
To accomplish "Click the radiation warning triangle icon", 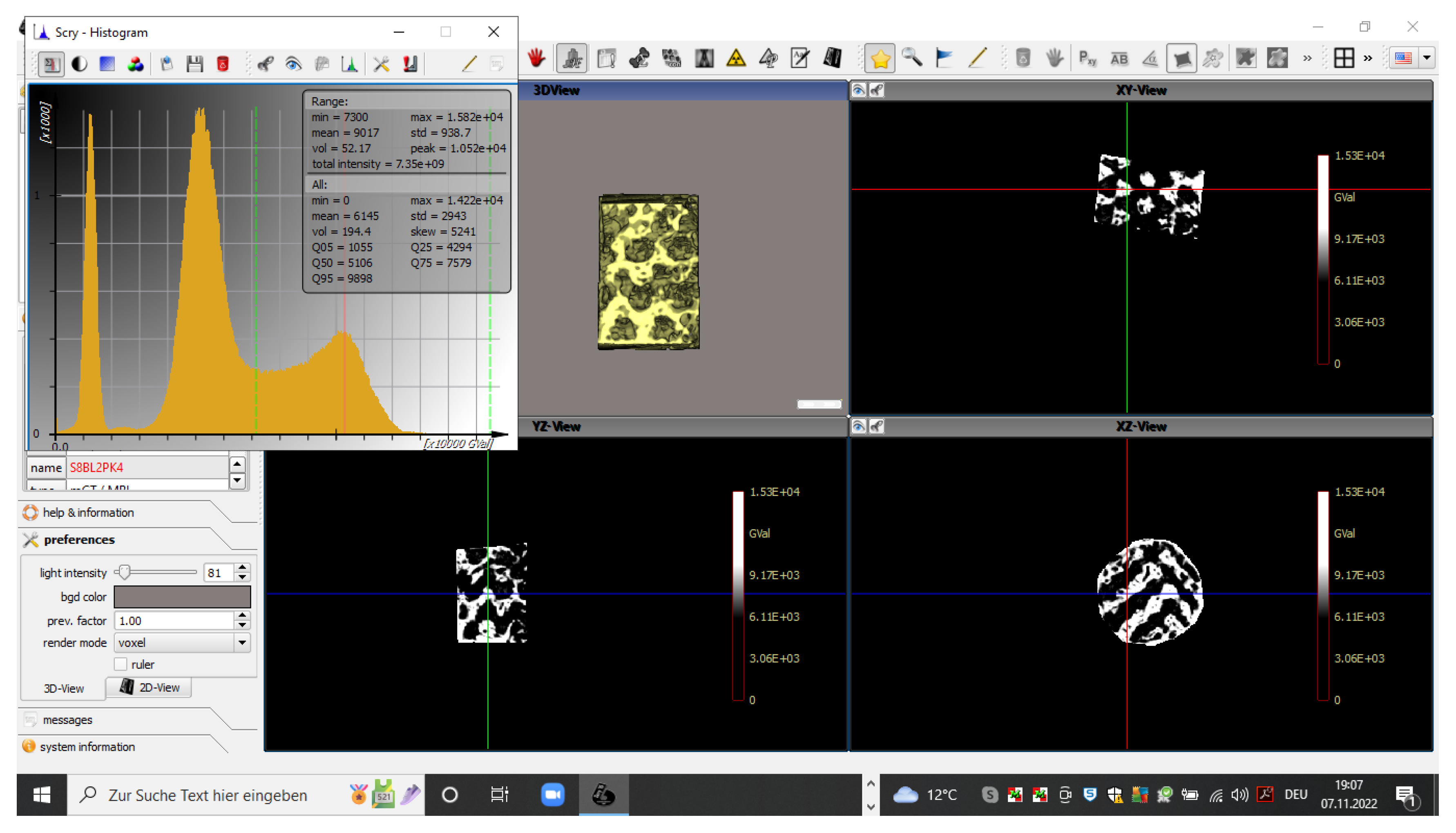I will pos(736,58).
